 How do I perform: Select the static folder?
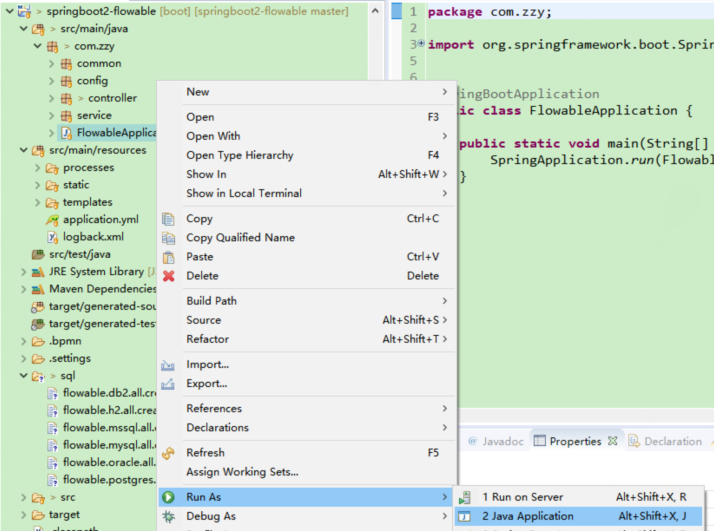click(x=76, y=185)
